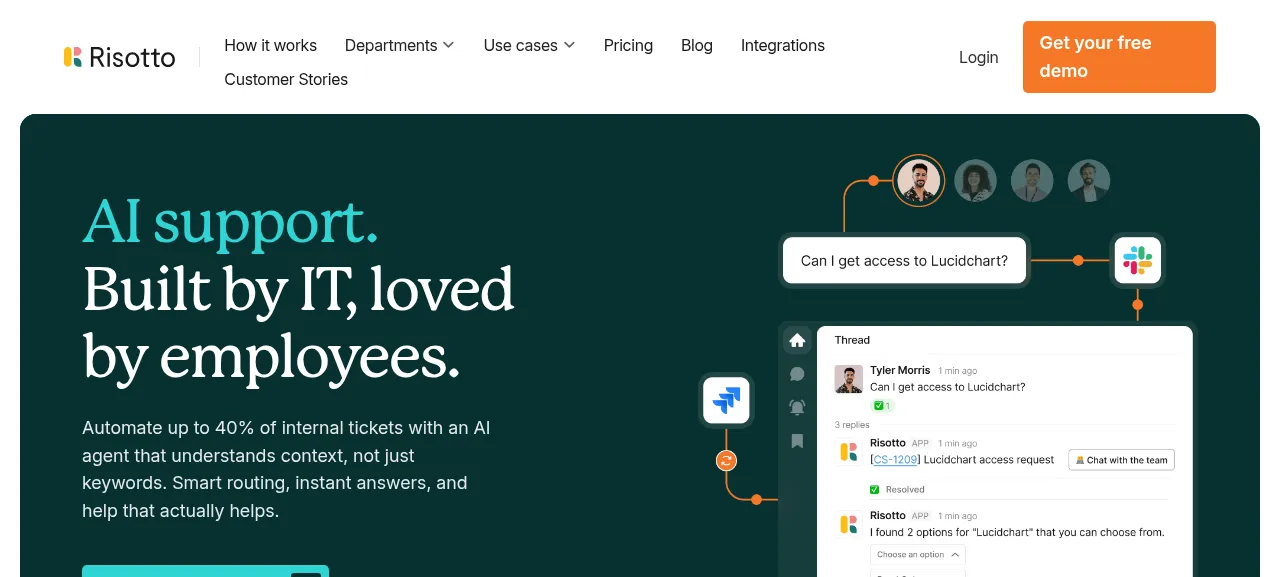
Task: Click the orange sync circle icon
Action: point(726,460)
